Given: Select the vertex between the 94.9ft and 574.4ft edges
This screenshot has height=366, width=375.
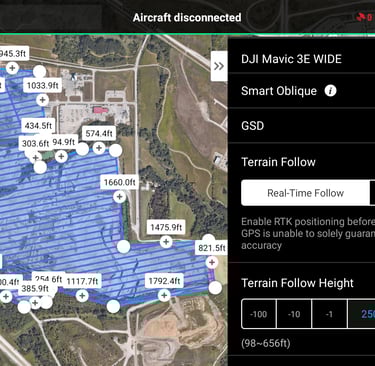Looking at the screenshot, I should click(82, 149).
